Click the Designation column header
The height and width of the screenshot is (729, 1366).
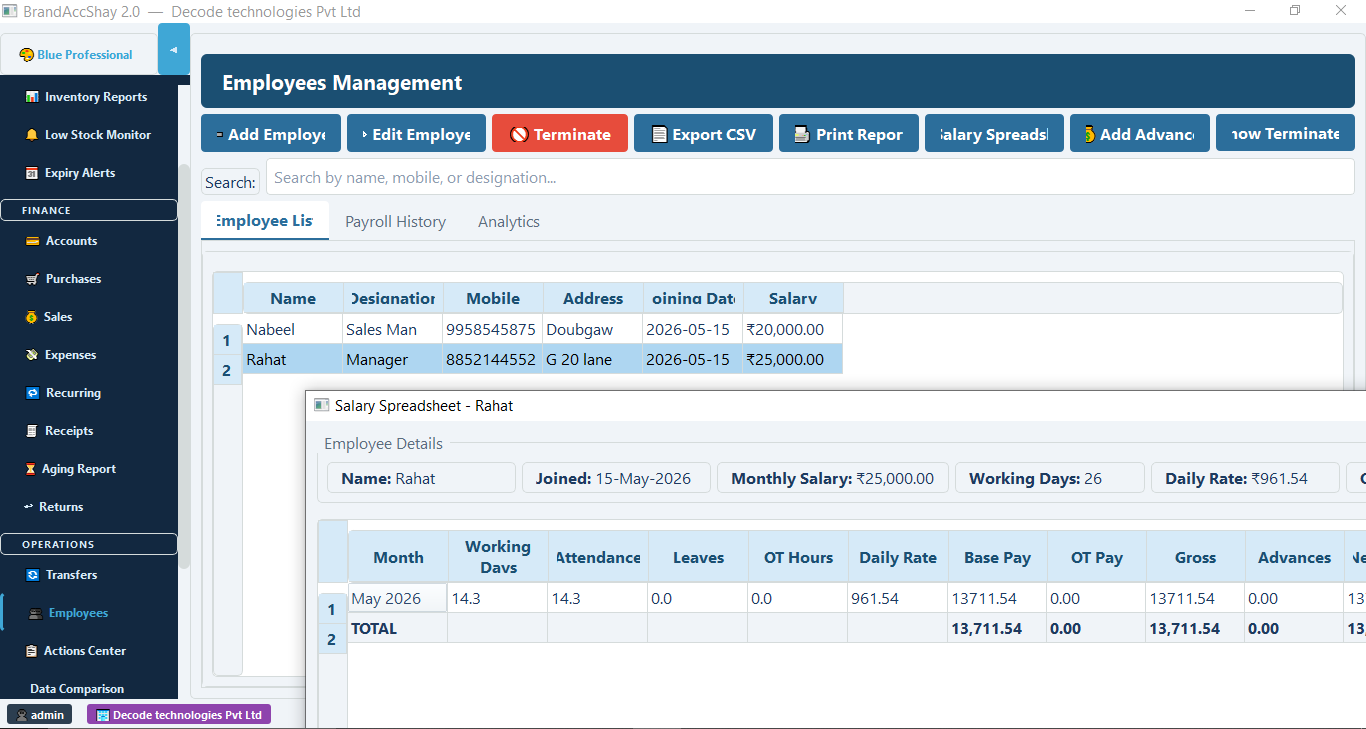click(393, 298)
